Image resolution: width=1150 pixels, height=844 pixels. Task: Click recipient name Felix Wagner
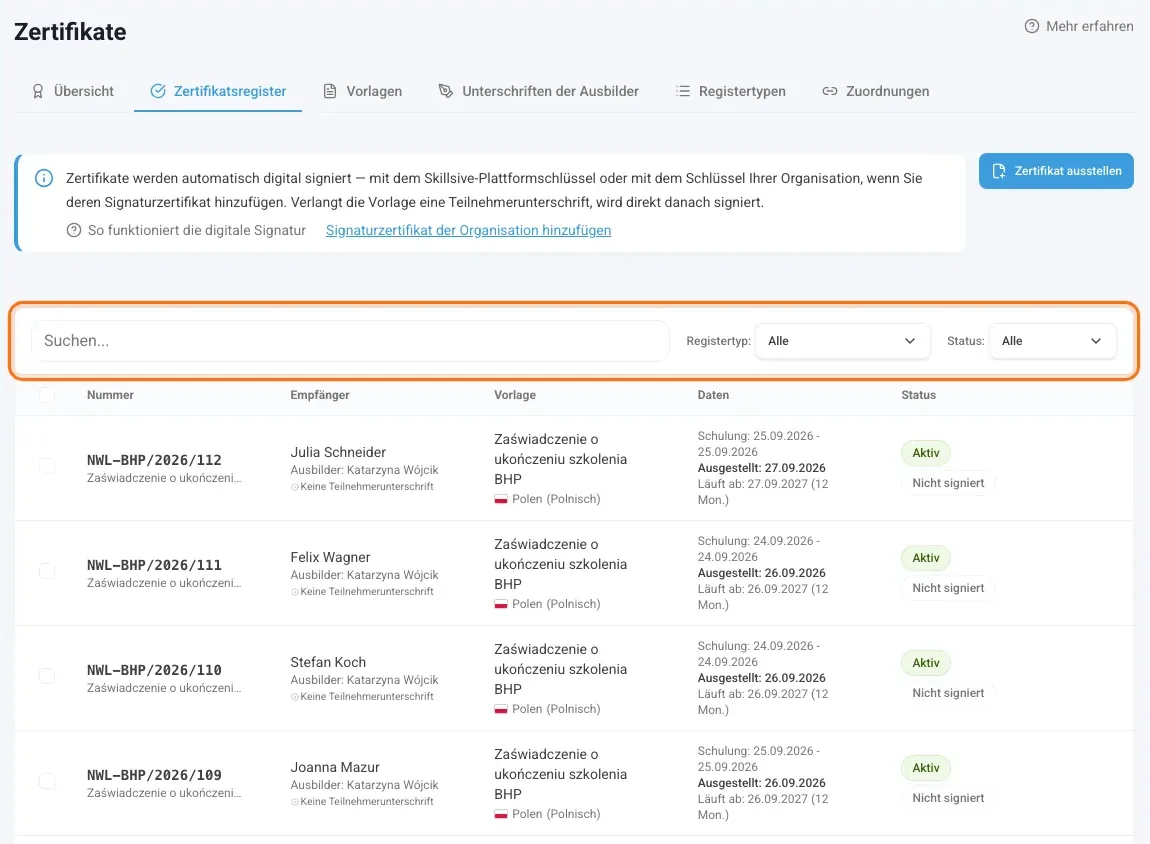[330, 557]
